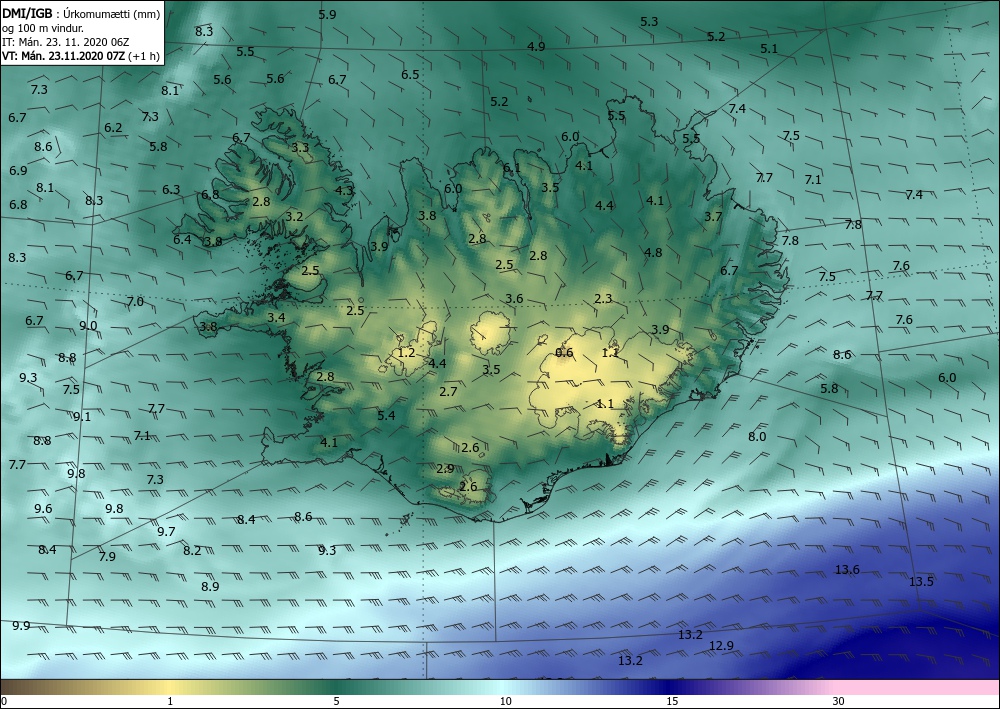
Task: Click the colour scale tick label '30'
Action: pyautogui.click(x=839, y=702)
